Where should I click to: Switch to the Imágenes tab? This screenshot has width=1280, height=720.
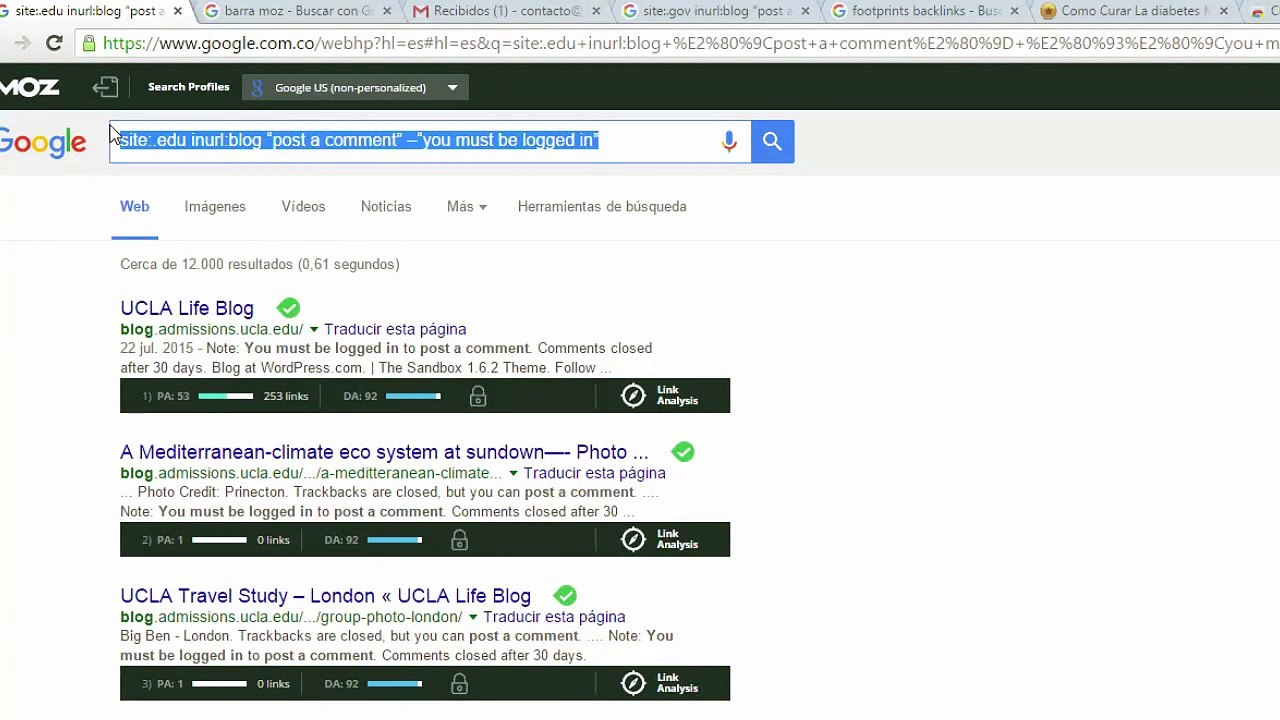click(215, 207)
